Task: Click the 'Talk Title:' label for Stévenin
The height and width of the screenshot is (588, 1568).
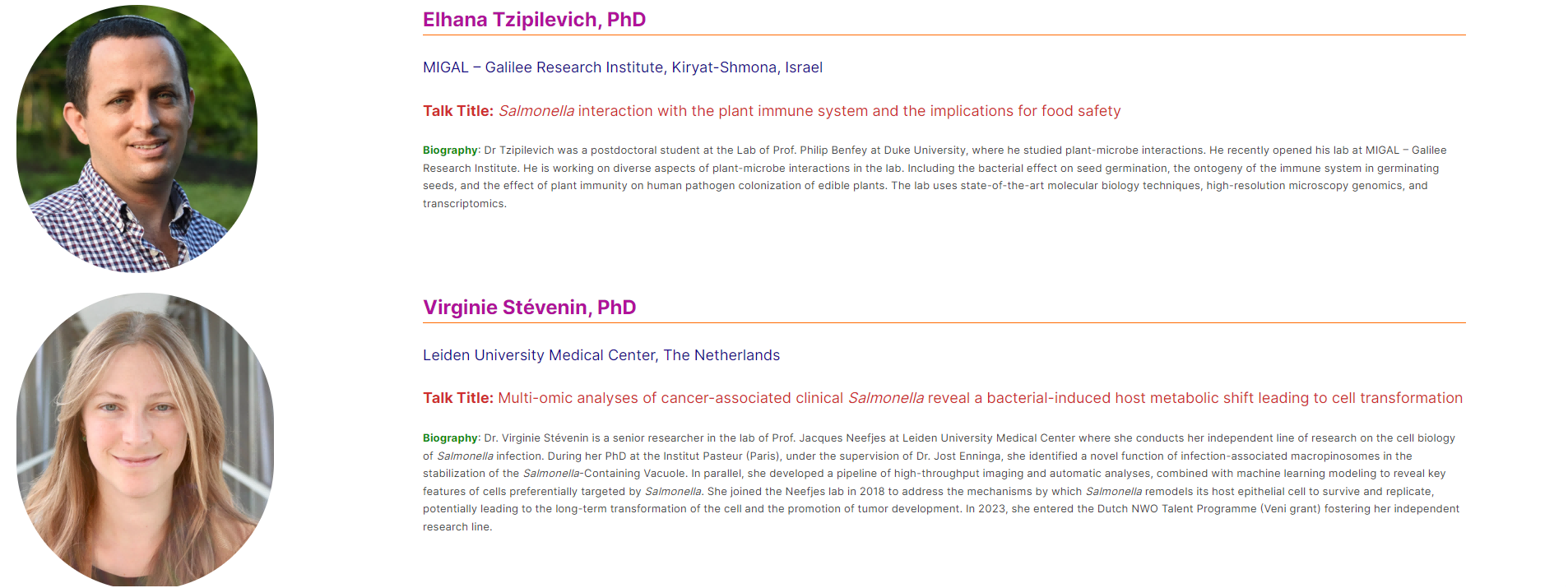Action: pos(458,398)
